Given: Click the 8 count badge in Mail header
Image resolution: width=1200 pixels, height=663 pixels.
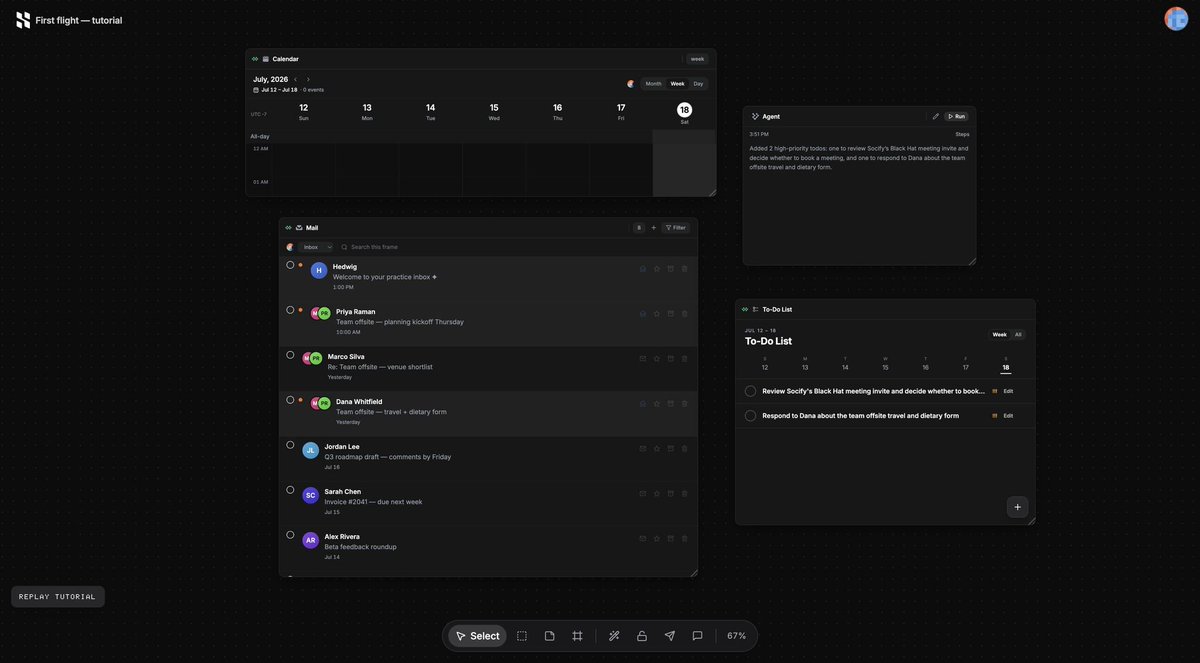Looking at the screenshot, I should click(639, 228).
